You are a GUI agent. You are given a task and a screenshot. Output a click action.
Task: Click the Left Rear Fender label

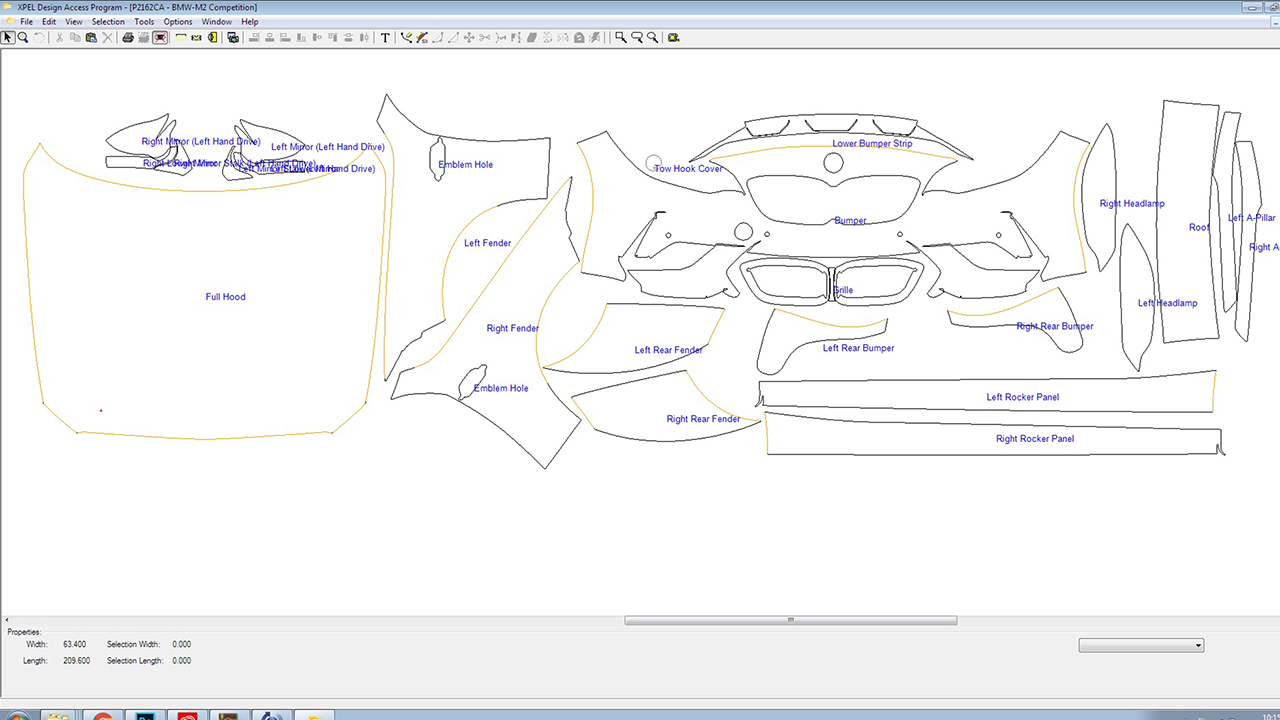point(669,350)
